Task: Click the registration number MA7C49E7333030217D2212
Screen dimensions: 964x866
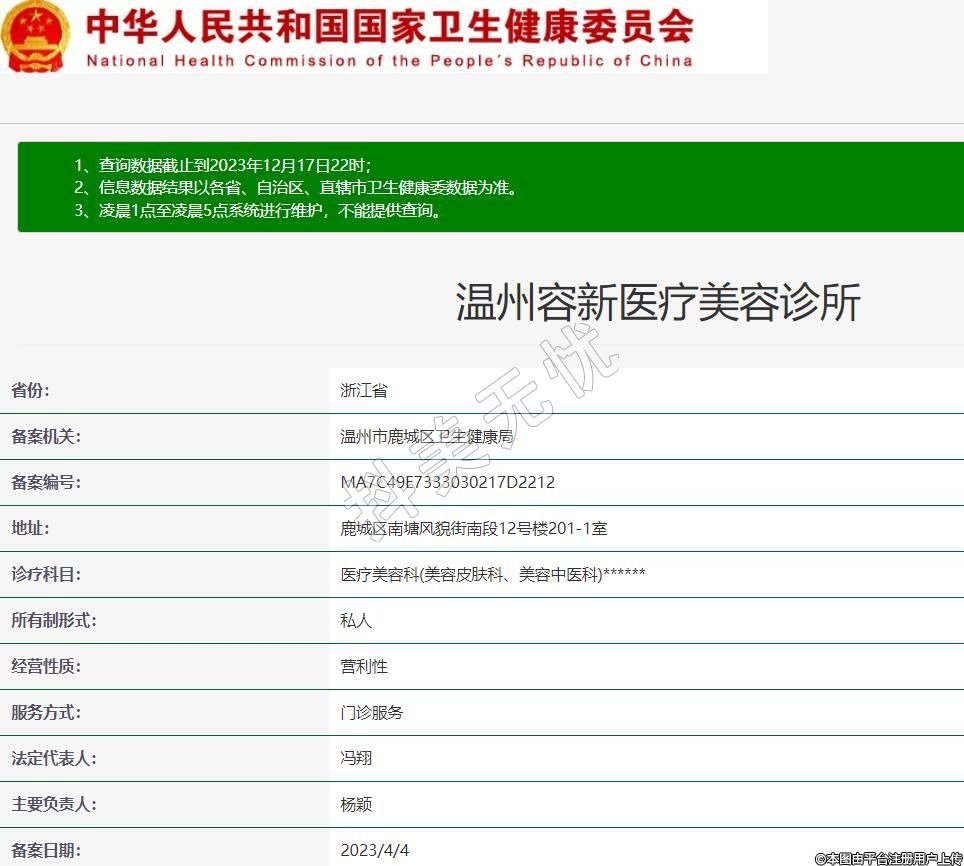Action: tap(447, 483)
